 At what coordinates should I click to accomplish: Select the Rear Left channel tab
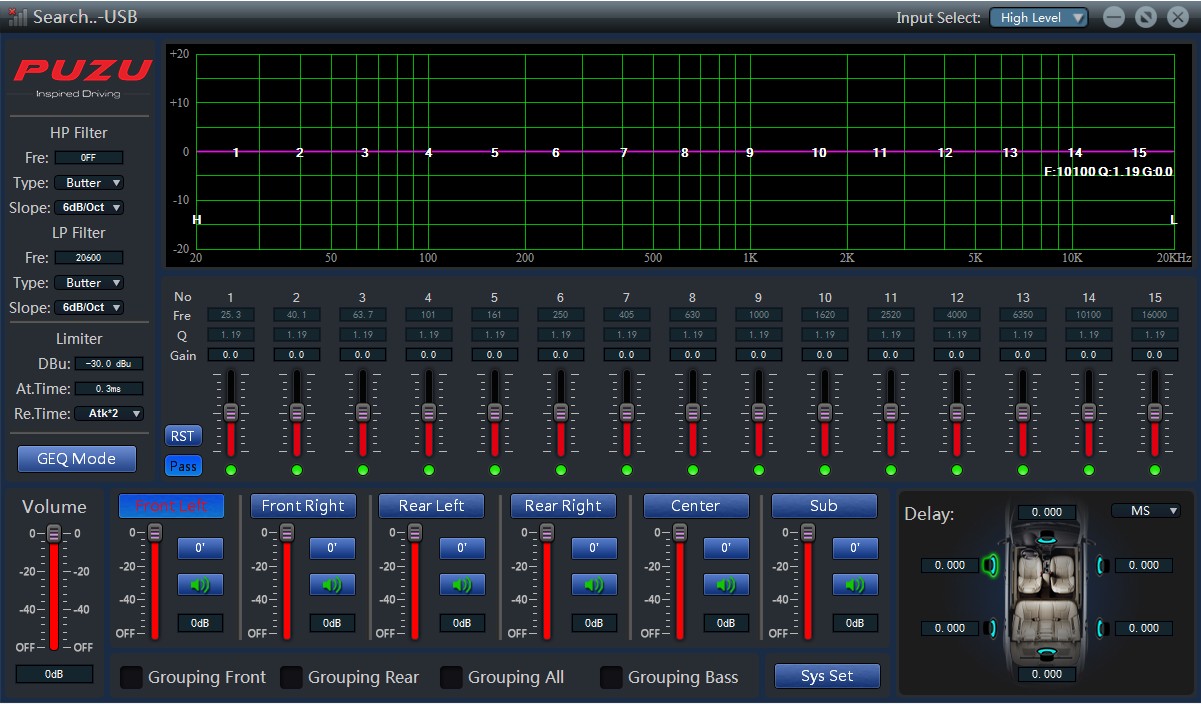[x=431, y=506]
